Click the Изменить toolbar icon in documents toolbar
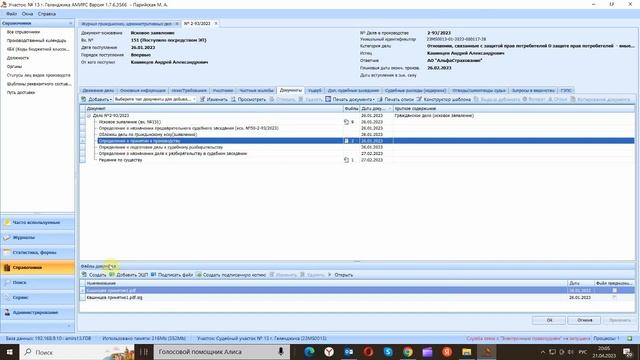640x360 pixels. tap(202, 99)
